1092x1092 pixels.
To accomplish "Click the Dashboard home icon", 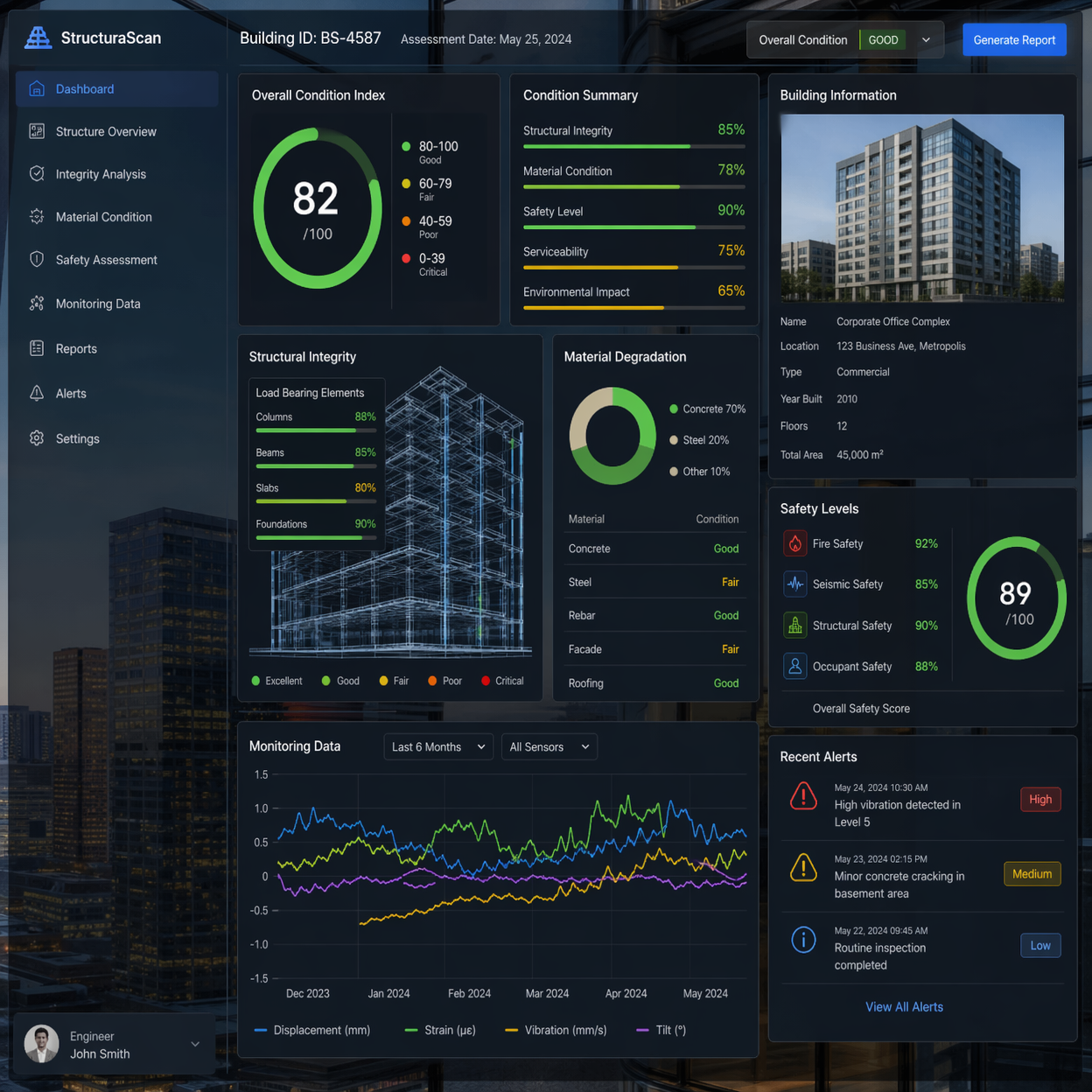I will [x=37, y=89].
